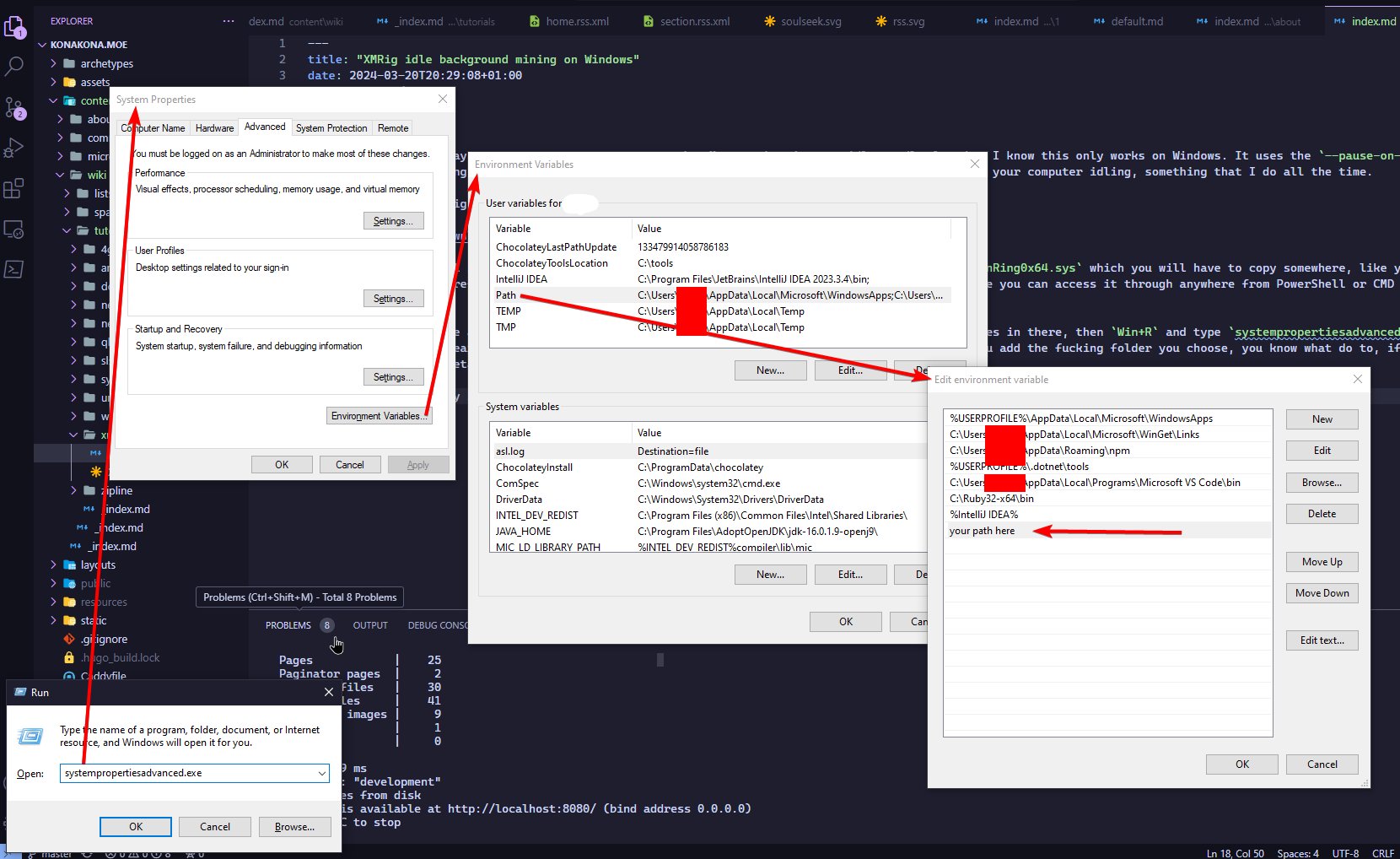The width and height of the screenshot is (1400, 859).
Task: Open the terminal icon in activity bar
Action: coord(14,269)
